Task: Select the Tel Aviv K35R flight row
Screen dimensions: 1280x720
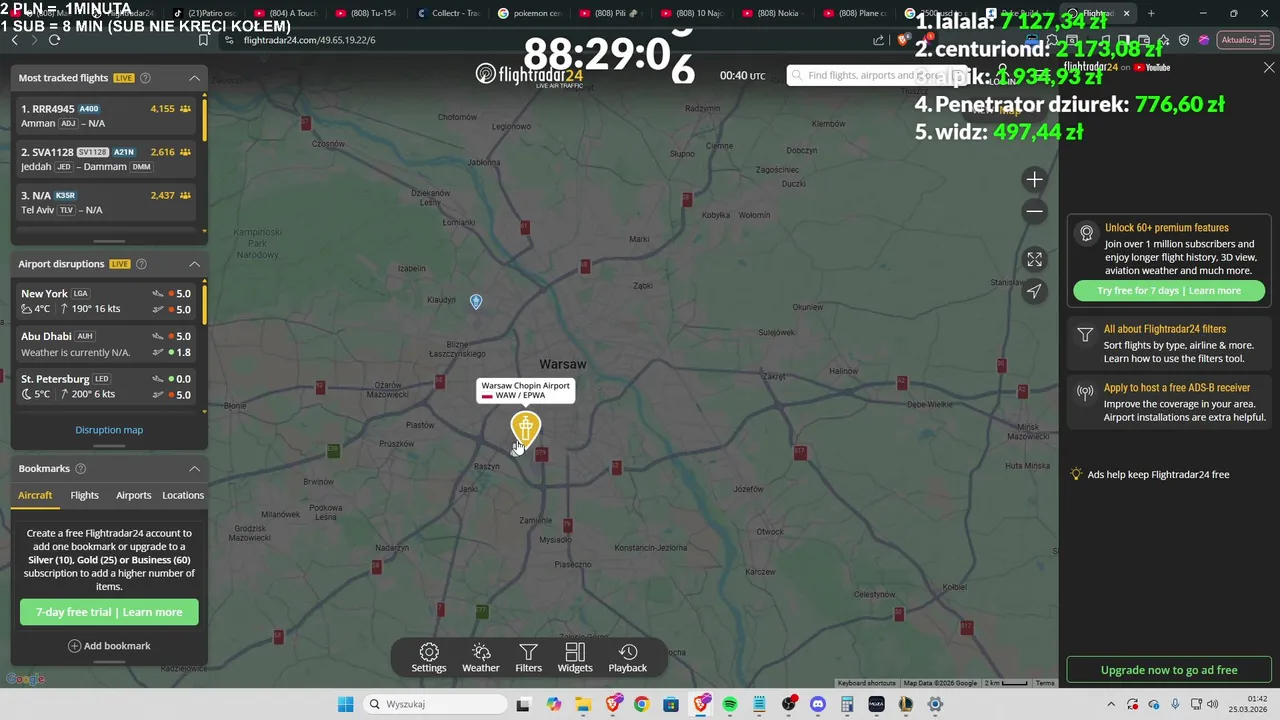Action: click(x=106, y=202)
